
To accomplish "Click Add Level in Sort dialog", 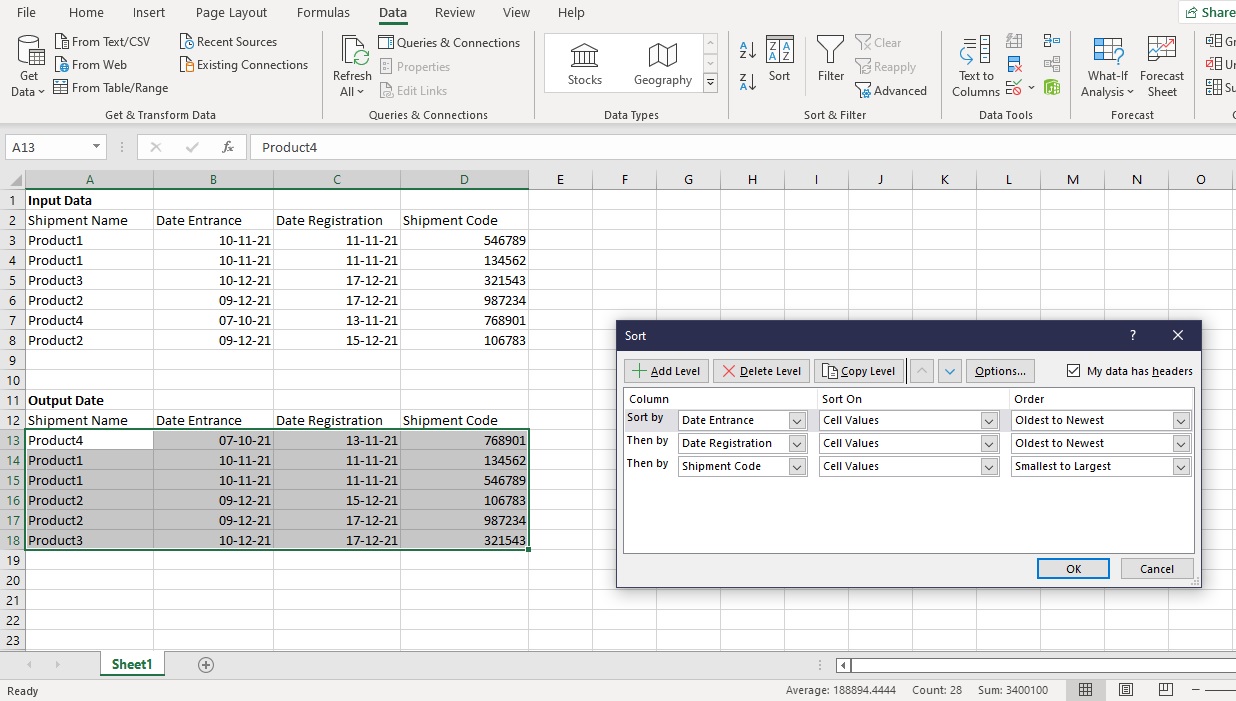I will click(x=666, y=371).
